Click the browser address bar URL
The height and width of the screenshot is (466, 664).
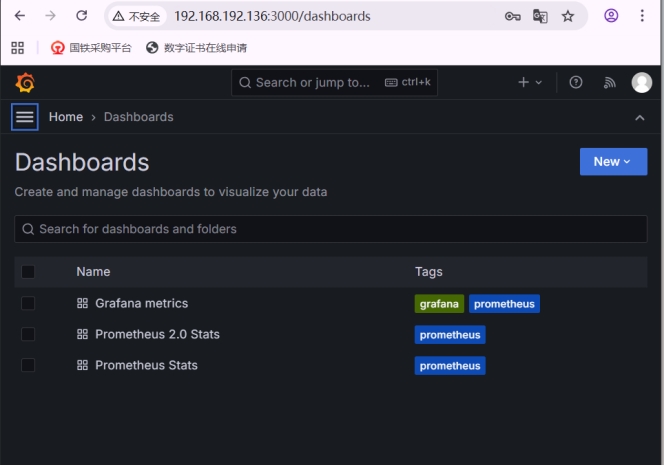click(272, 17)
